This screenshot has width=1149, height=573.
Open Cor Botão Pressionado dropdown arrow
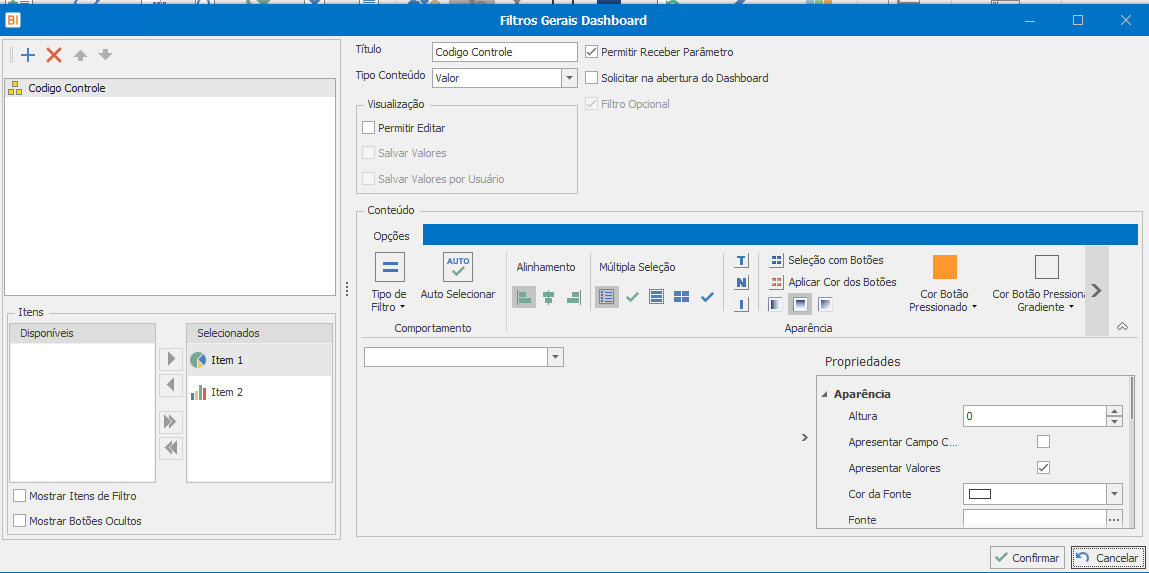(974, 308)
